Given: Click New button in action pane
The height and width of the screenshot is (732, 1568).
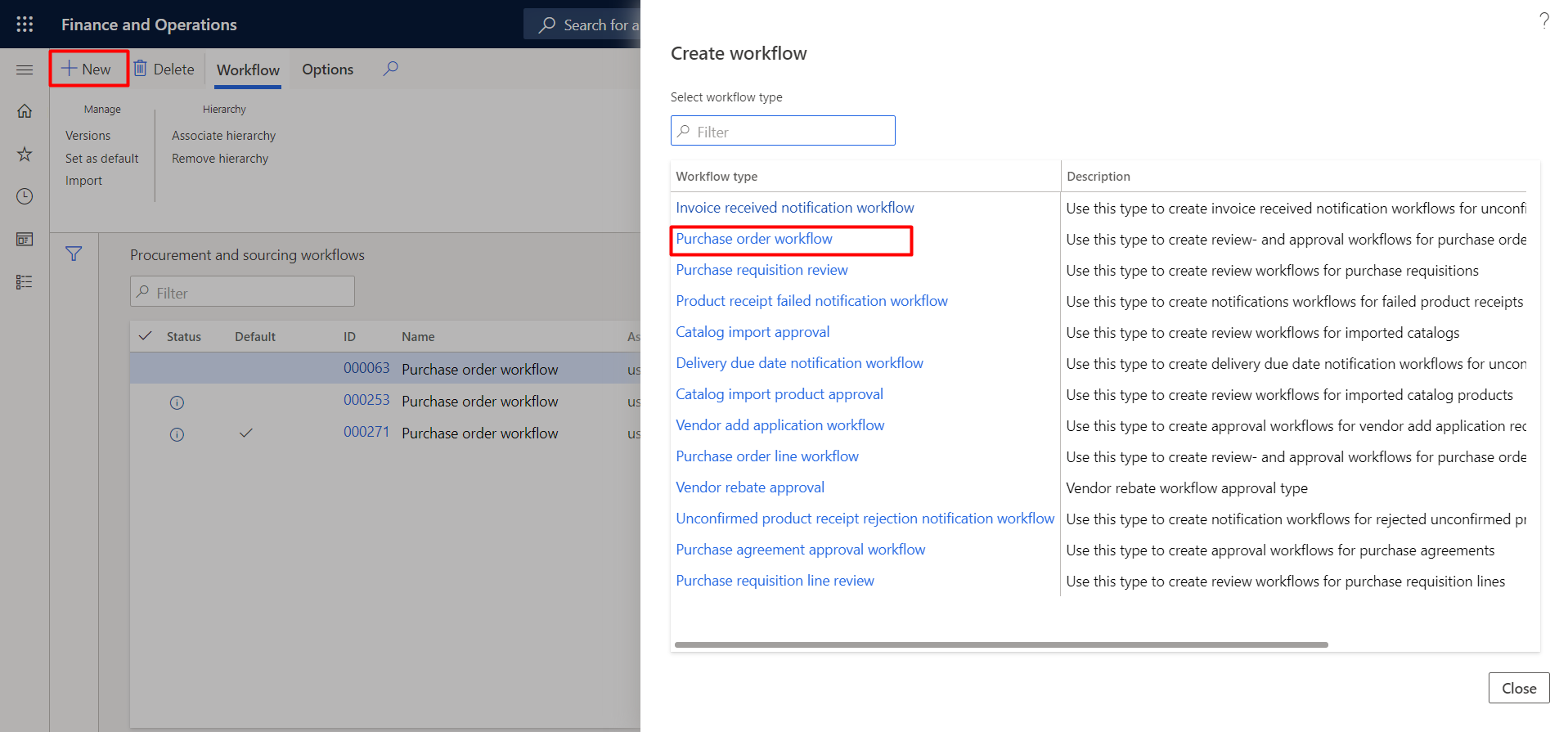Looking at the screenshot, I should point(88,69).
